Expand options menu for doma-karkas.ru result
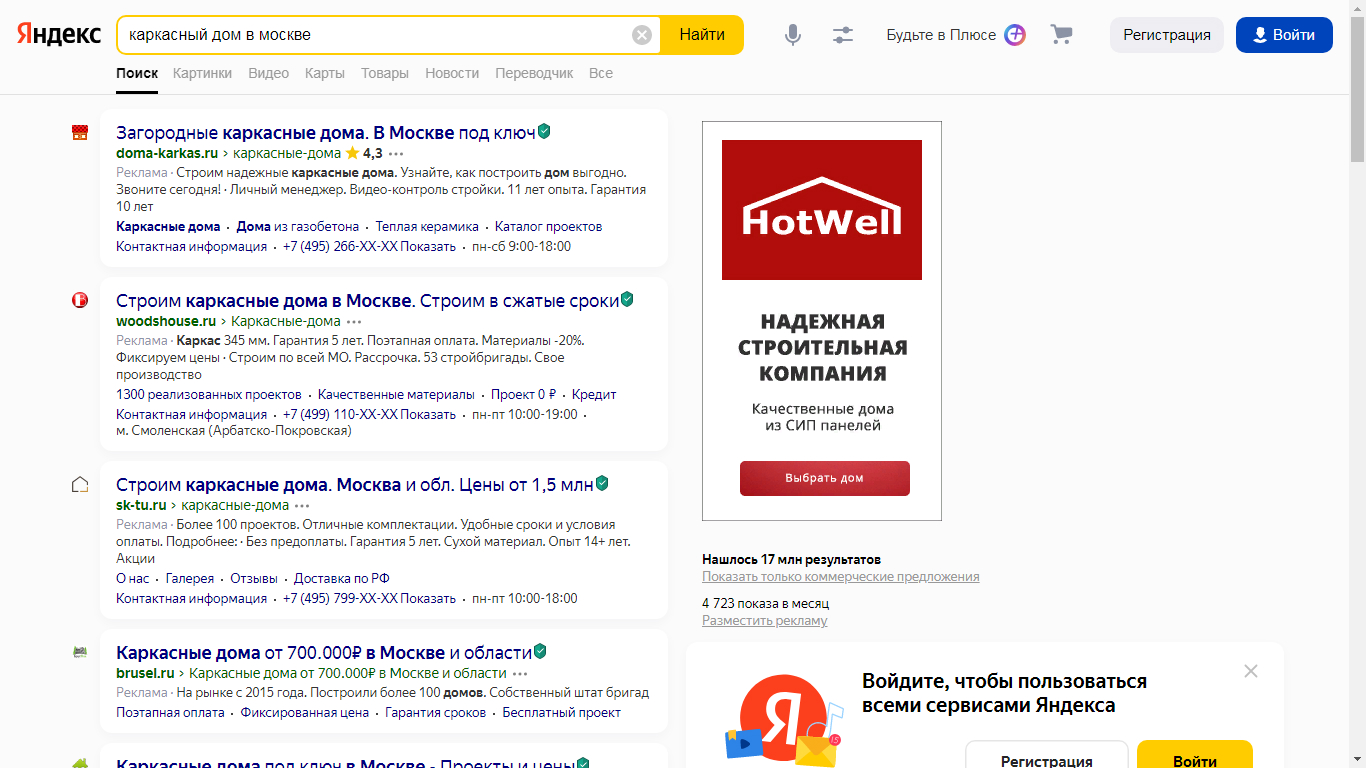1366x768 pixels. coord(396,154)
